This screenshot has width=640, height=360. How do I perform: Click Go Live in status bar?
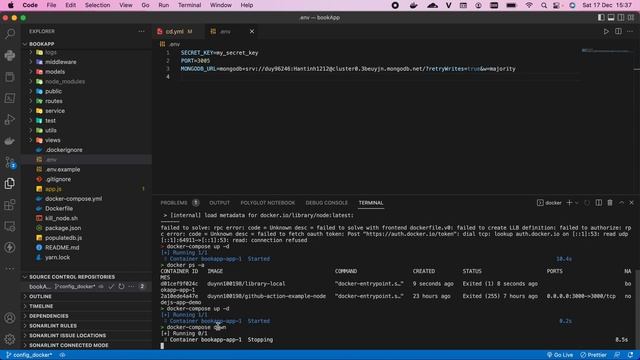coord(560,355)
